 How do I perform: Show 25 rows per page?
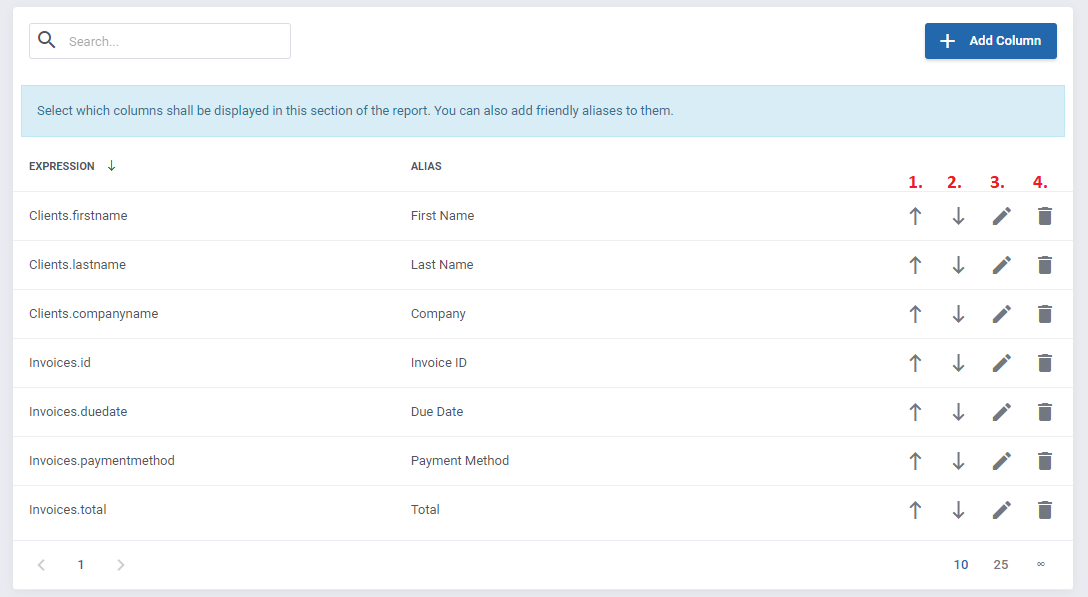point(1001,564)
